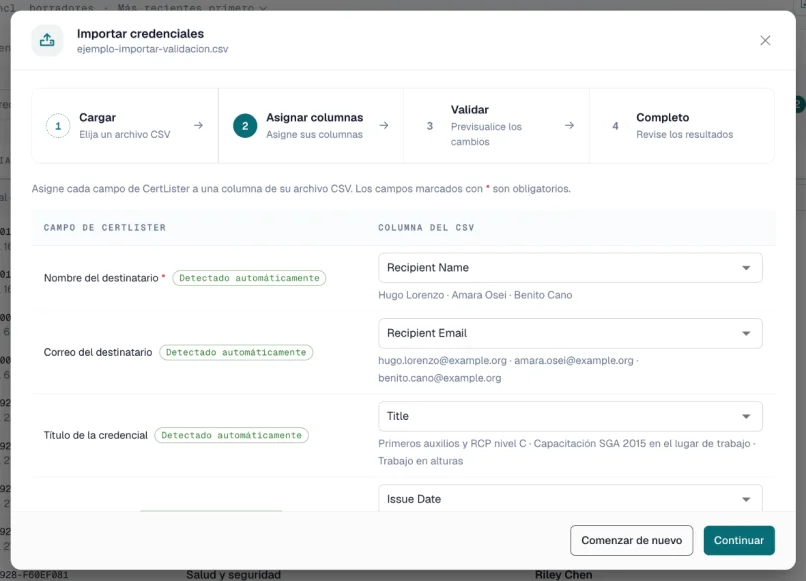
Task: Click the Correo del destinatario field label
Action: 98,353
